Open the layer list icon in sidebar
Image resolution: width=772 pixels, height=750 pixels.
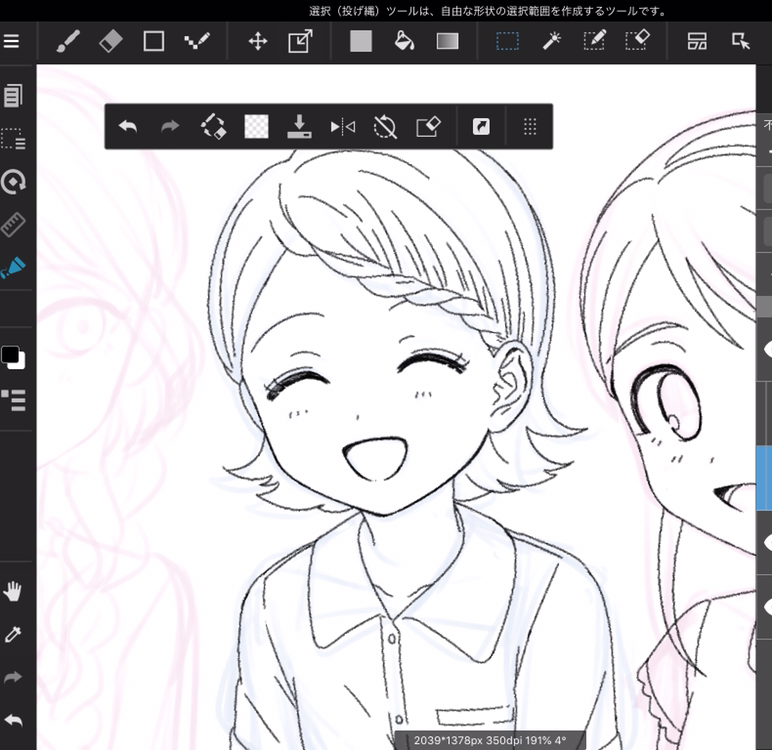(x=13, y=400)
